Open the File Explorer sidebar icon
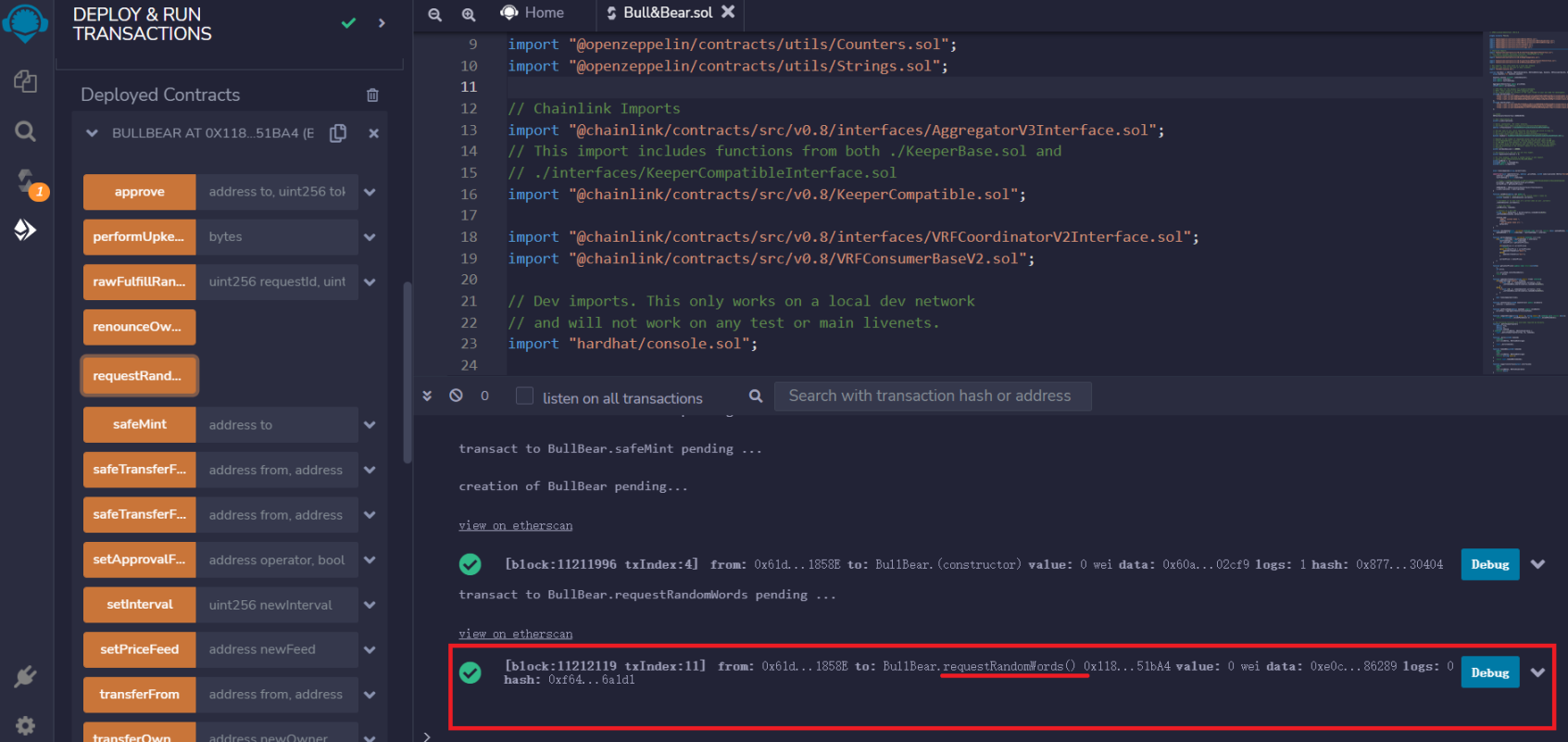This screenshot has height=742, width=1568. click(x=25, y=82)
